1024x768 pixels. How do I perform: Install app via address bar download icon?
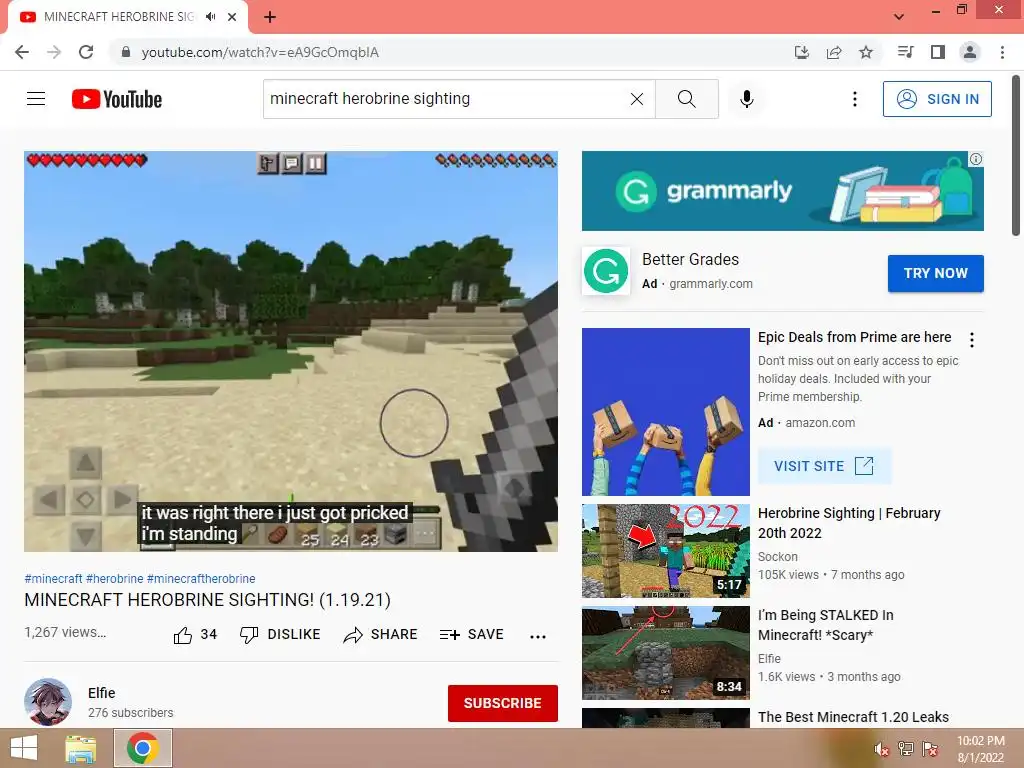(x=802, y=52)
